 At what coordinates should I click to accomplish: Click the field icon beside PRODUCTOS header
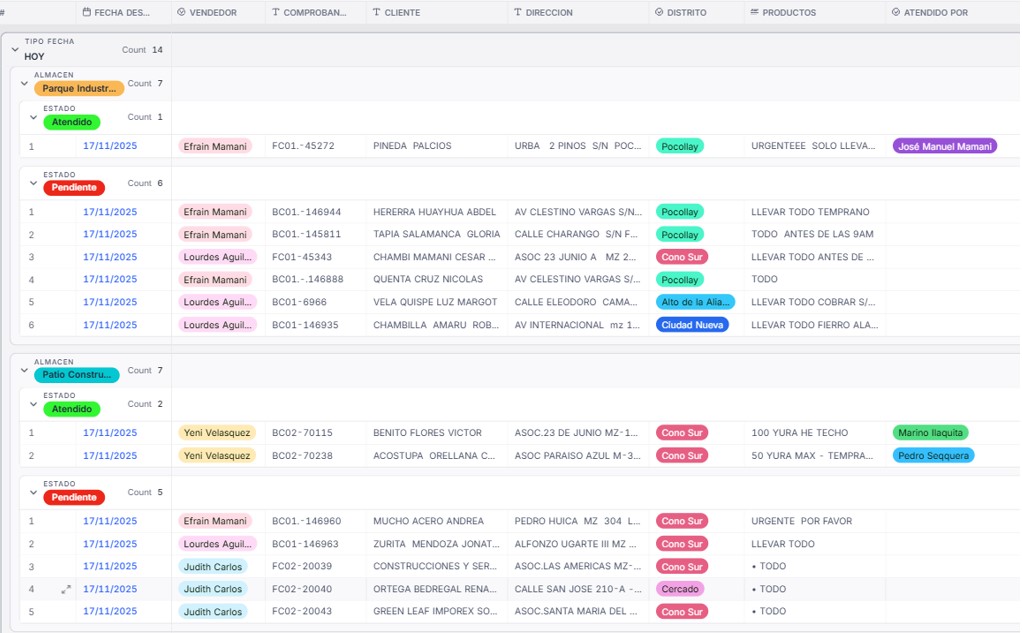coord(753,13)
